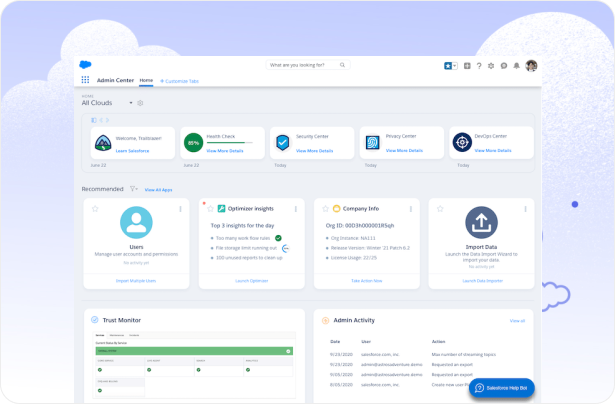Click the Company Info yellow icon
The image size is (615, 404).
(336, 208)
